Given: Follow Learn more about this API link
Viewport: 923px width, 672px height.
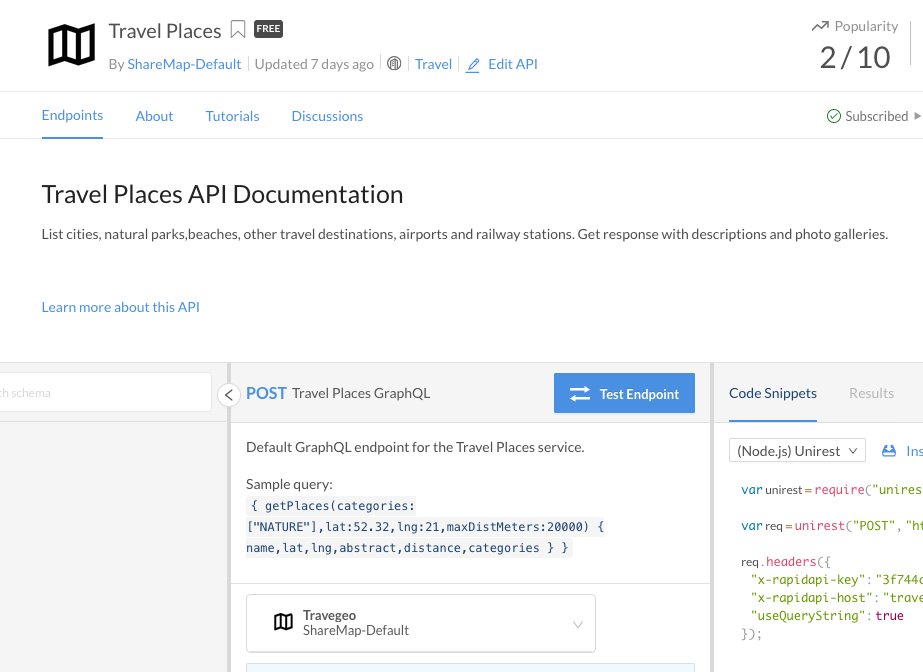Looking at the screenshot, I should [x=121, y=307].
